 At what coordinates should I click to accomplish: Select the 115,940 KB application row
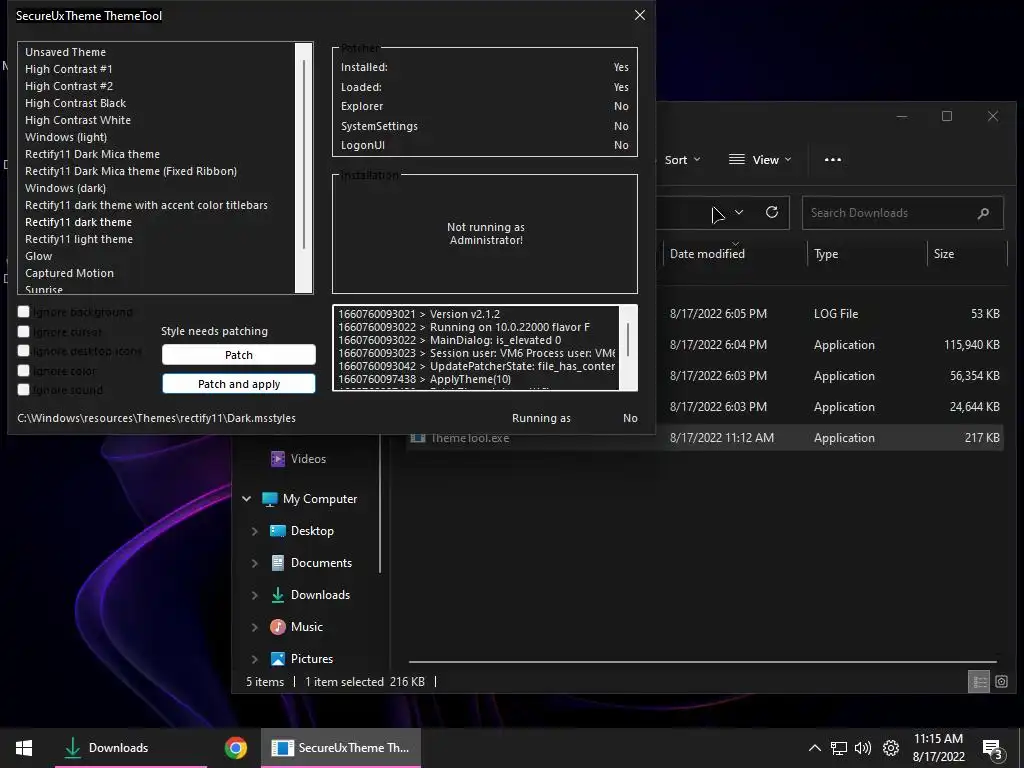click(x=705, y=345)
